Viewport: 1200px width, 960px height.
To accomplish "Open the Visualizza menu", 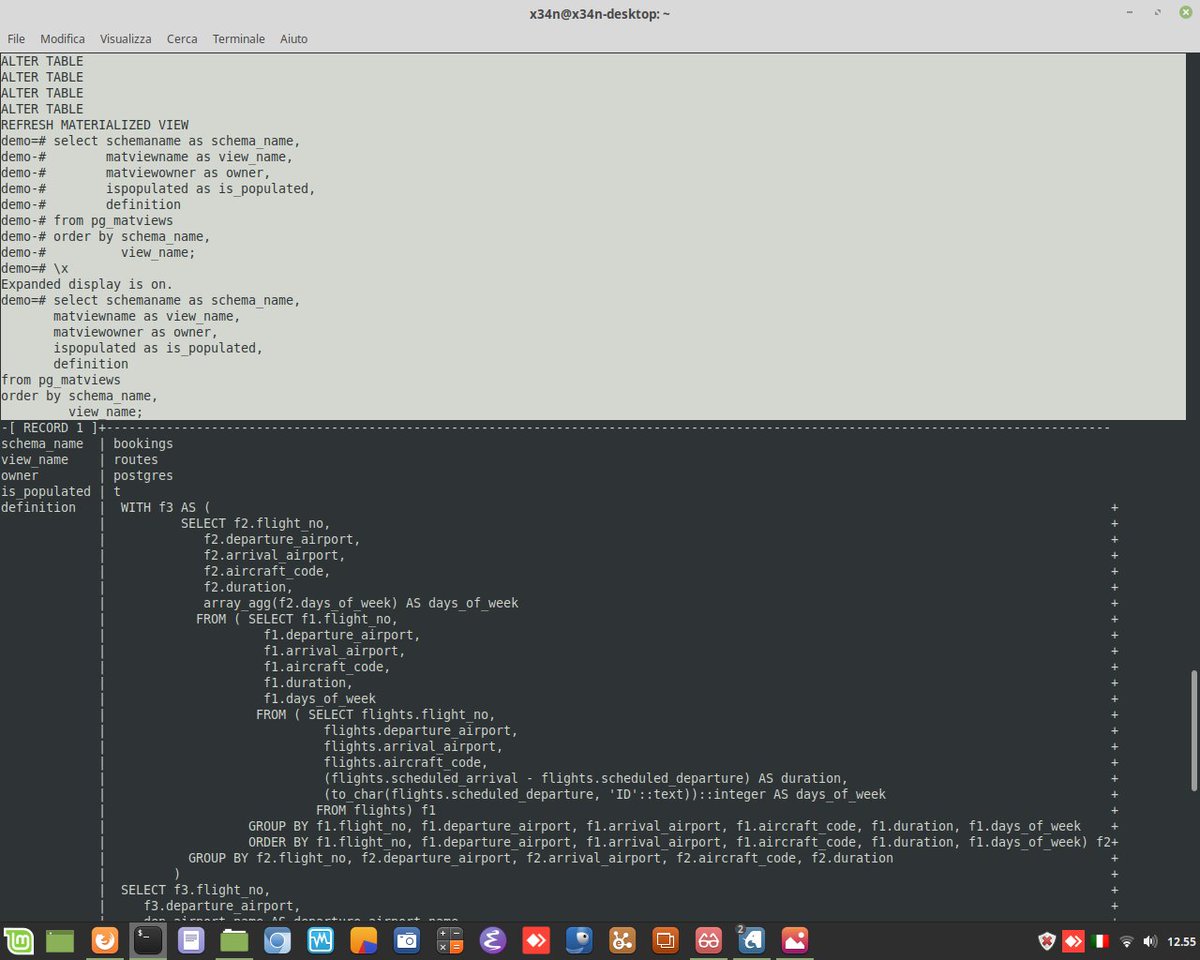I will click(125, 39).
